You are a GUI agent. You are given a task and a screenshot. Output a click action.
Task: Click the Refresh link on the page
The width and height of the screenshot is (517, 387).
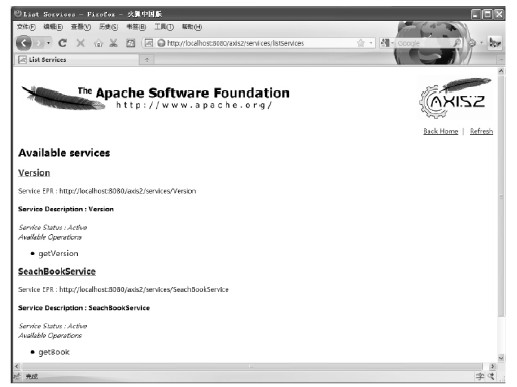tap(481, 131)
